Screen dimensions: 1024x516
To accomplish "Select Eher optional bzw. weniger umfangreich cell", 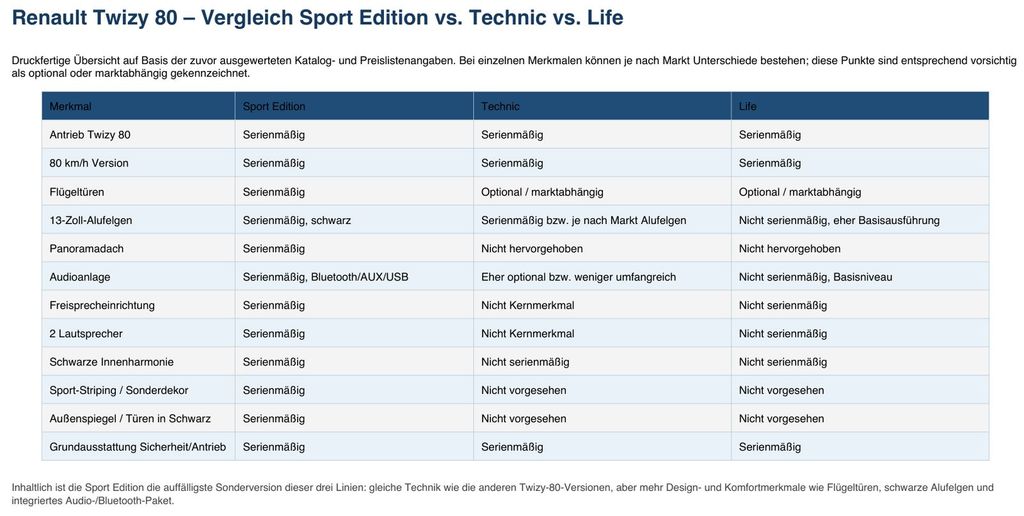I will click(x=579, y=277).
